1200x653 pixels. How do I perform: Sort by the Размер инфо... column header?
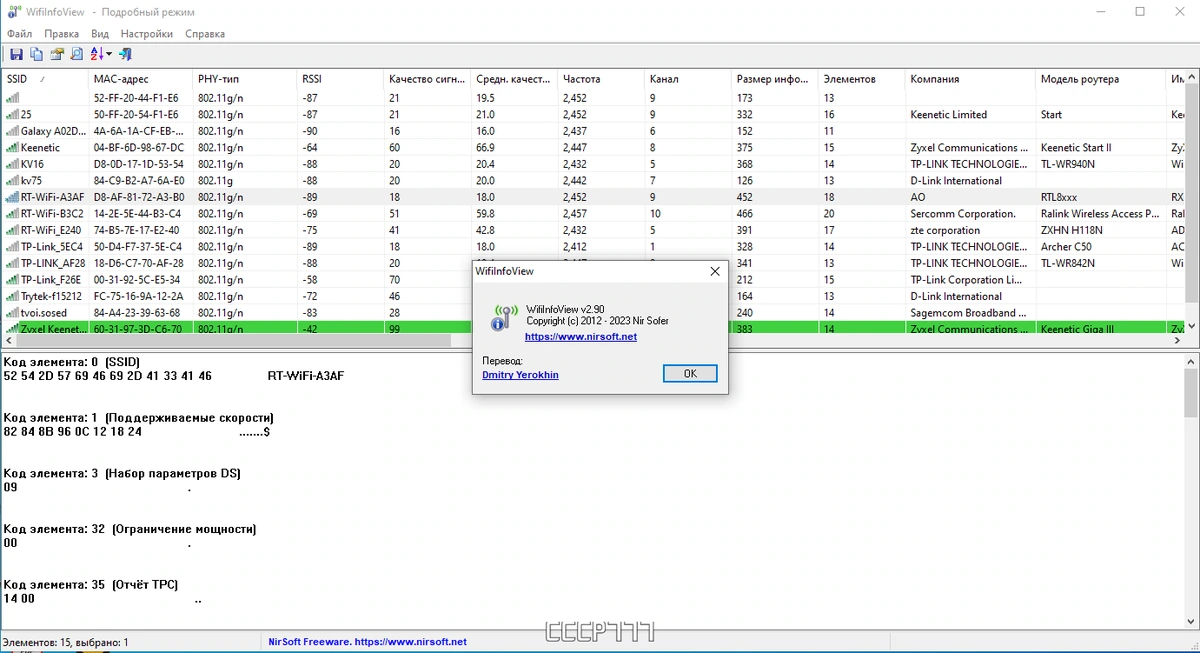(x=775, y=79)
